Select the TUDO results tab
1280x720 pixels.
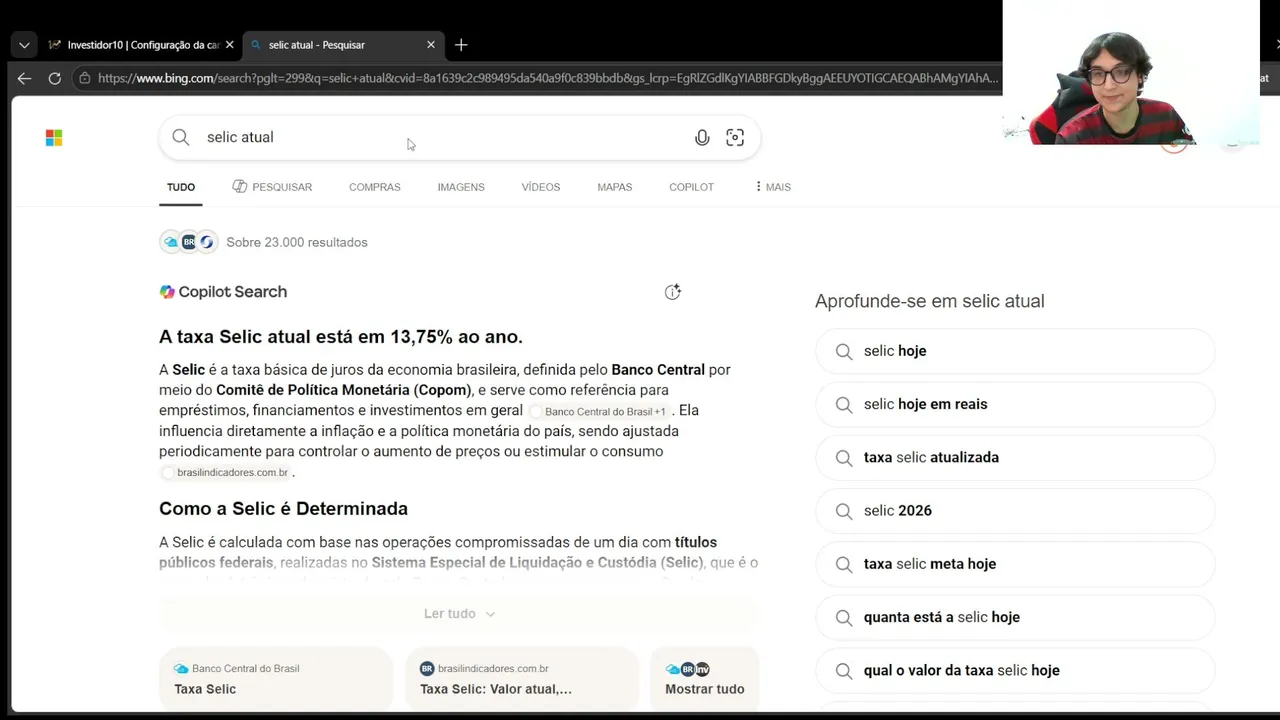click(x=181, y=187)
